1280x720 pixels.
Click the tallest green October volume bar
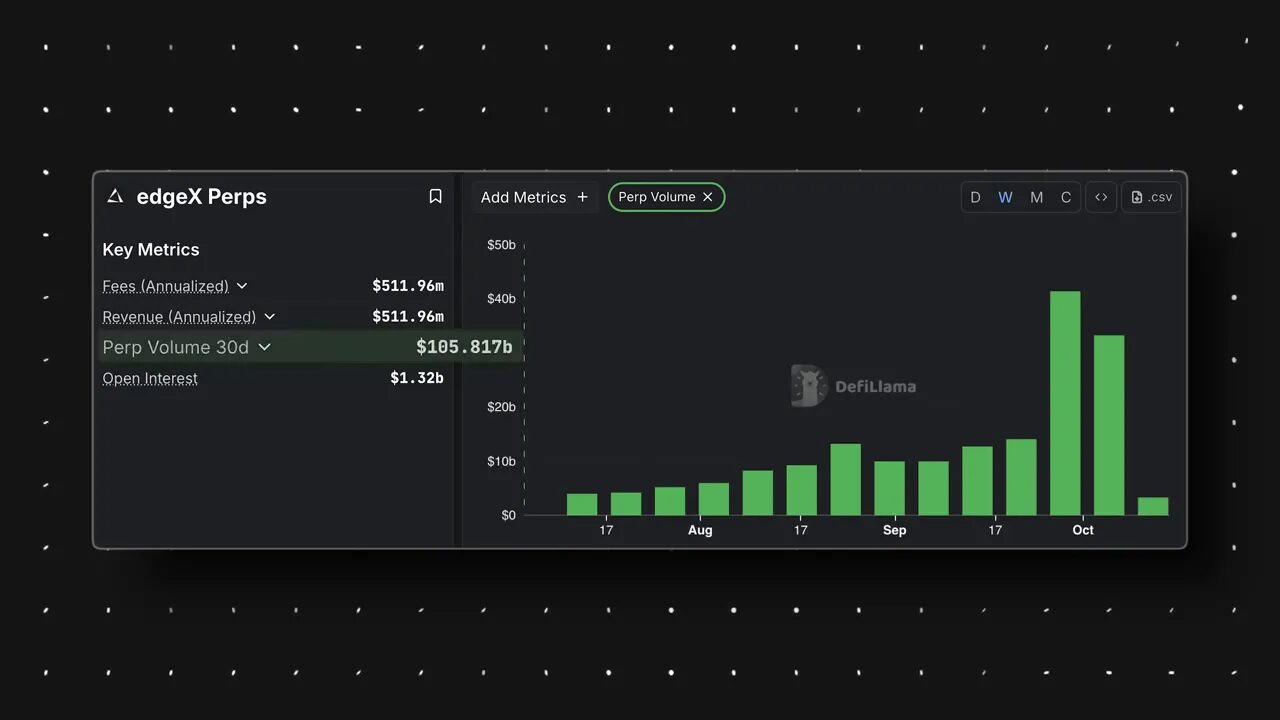coord(1065,400)
